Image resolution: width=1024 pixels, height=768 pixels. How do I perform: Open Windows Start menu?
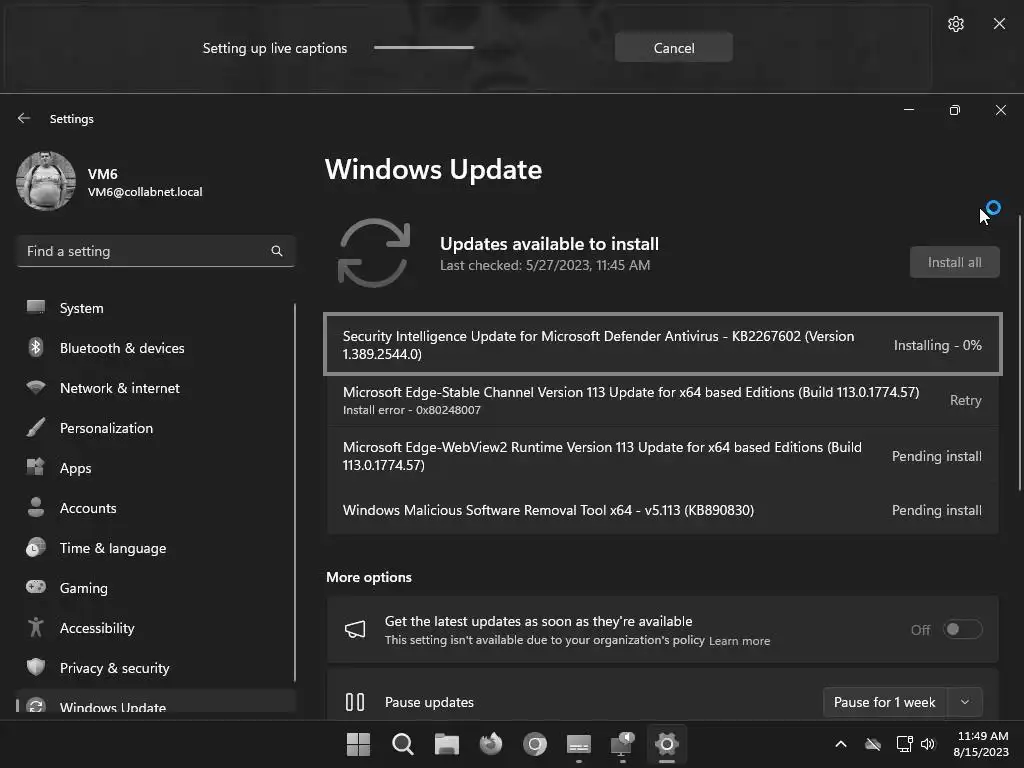(x=358, y=744)
